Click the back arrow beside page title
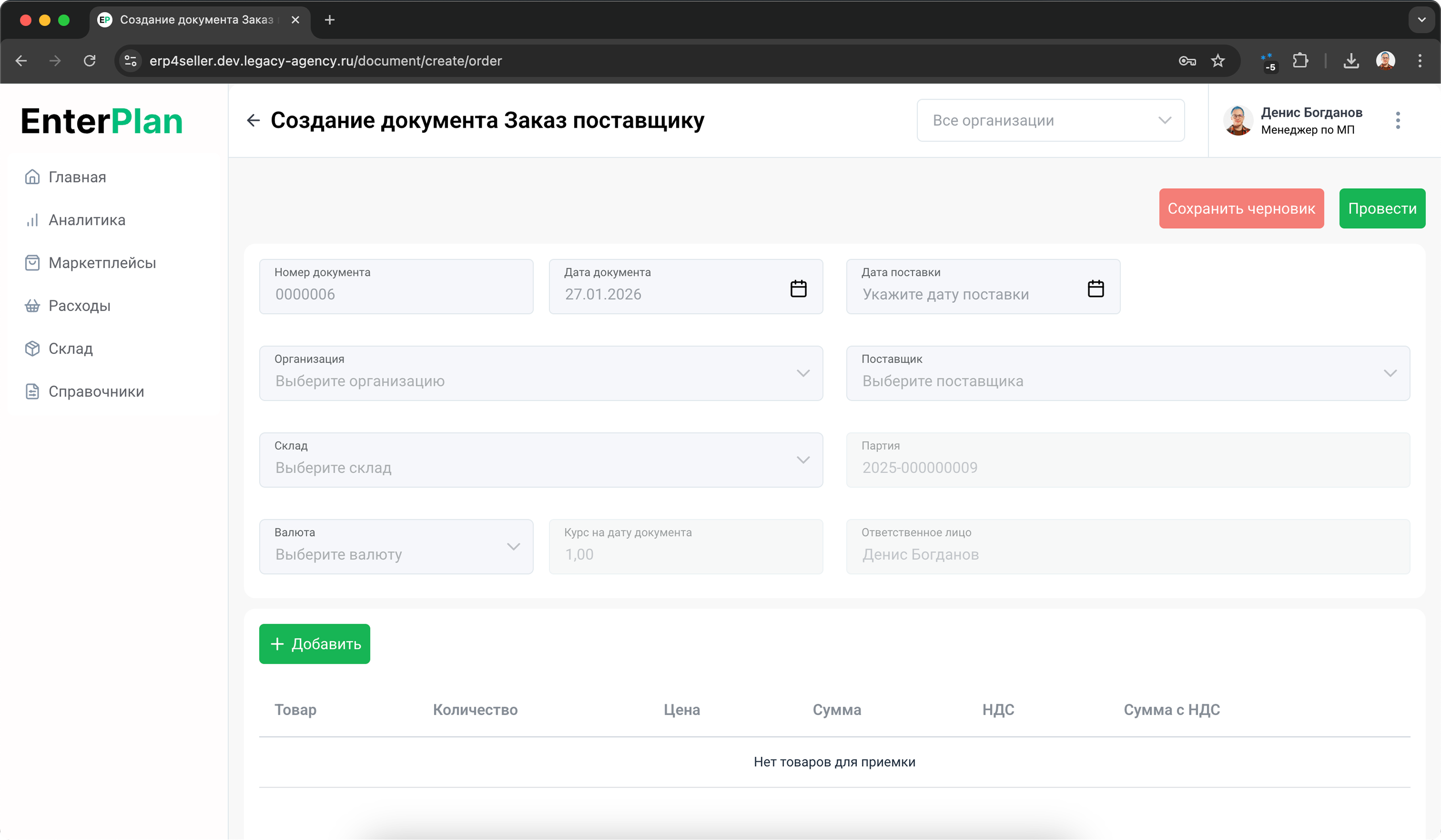 pyautogui.click(x=254, y=120)
